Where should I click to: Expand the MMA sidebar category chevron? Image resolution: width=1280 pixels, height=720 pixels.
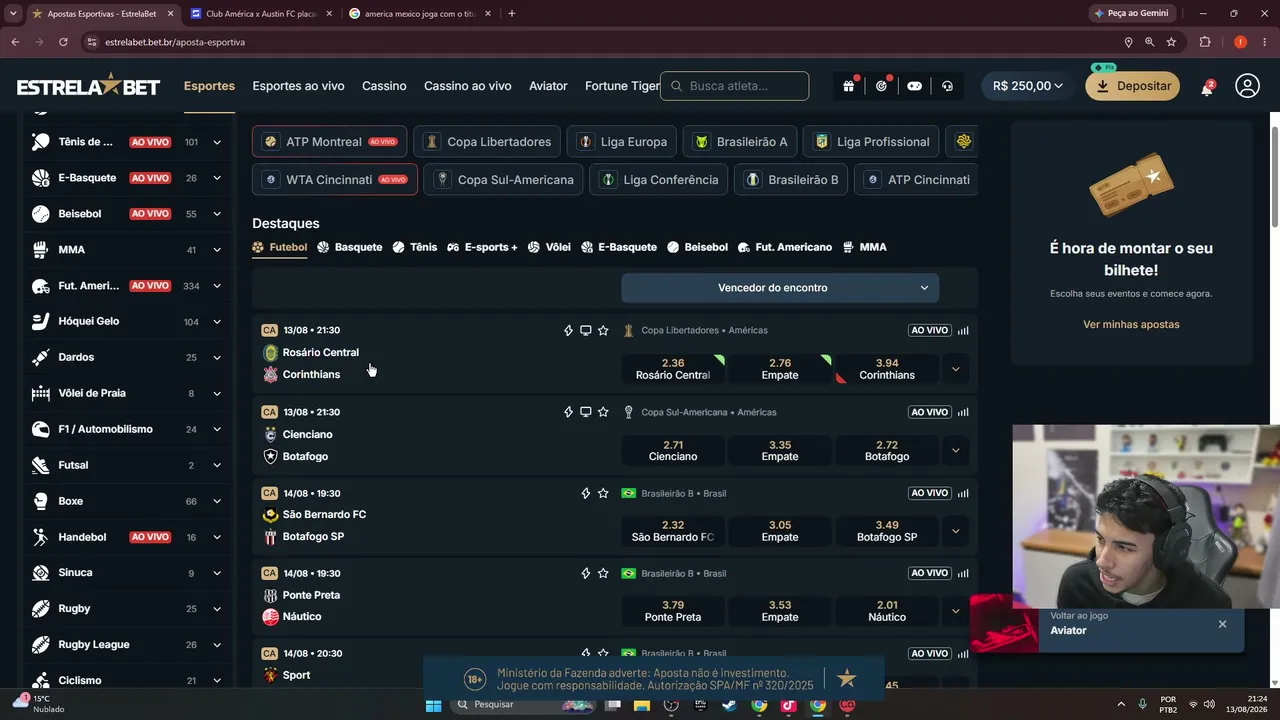coord(217,250)
